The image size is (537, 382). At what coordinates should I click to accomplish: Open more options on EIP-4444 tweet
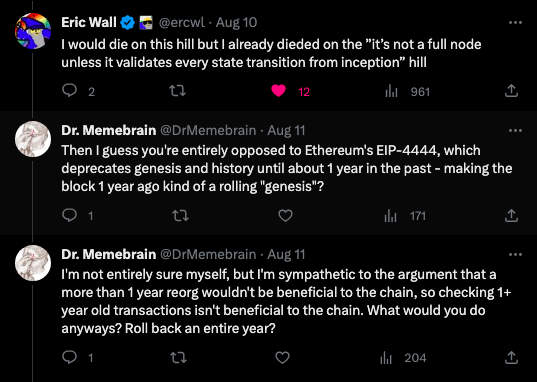coord(515,131)
